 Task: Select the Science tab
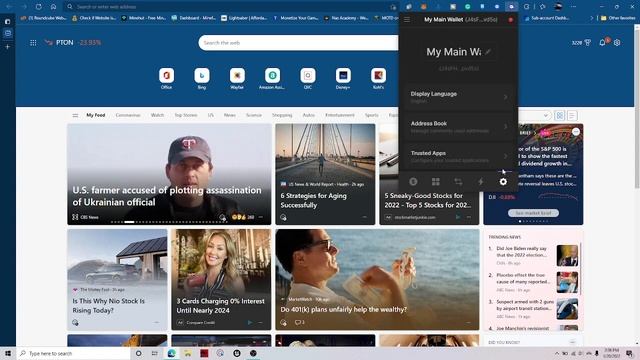pyautogui.click(x=253, y=116)
